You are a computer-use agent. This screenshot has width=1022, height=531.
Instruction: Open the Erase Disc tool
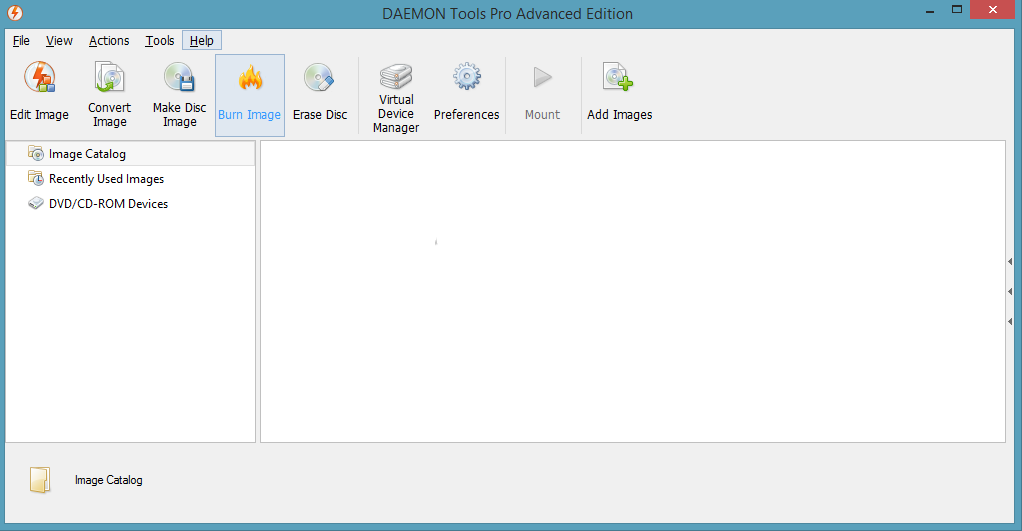(x=319, y=93)
